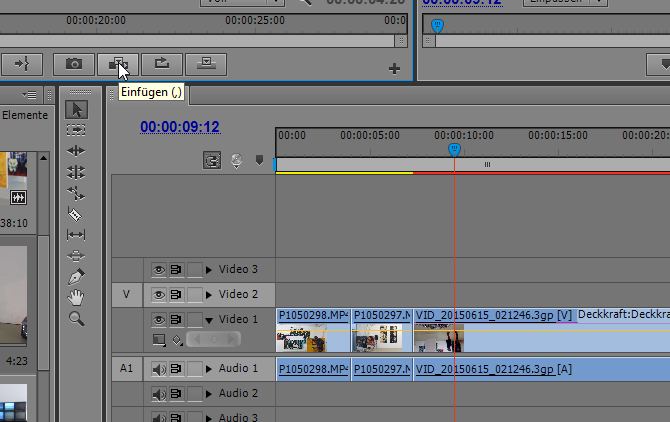Screen dimensions: 670x422
Task: Mute Audio 1 track speaker toggle
Action: (x=159, y=369)
